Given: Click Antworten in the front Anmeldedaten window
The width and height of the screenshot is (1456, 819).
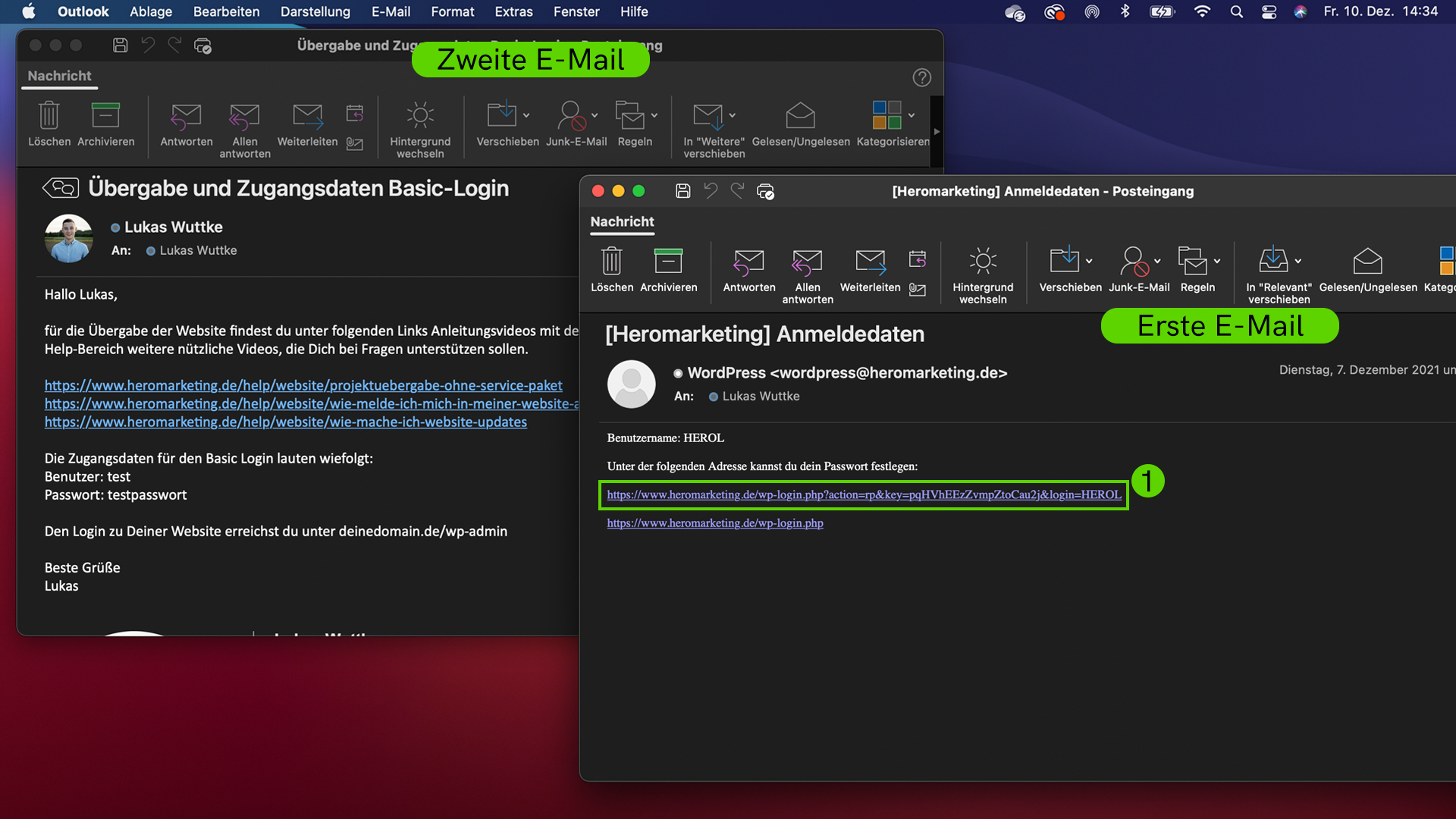Looking at the screenshot, I should coord(749,270).
